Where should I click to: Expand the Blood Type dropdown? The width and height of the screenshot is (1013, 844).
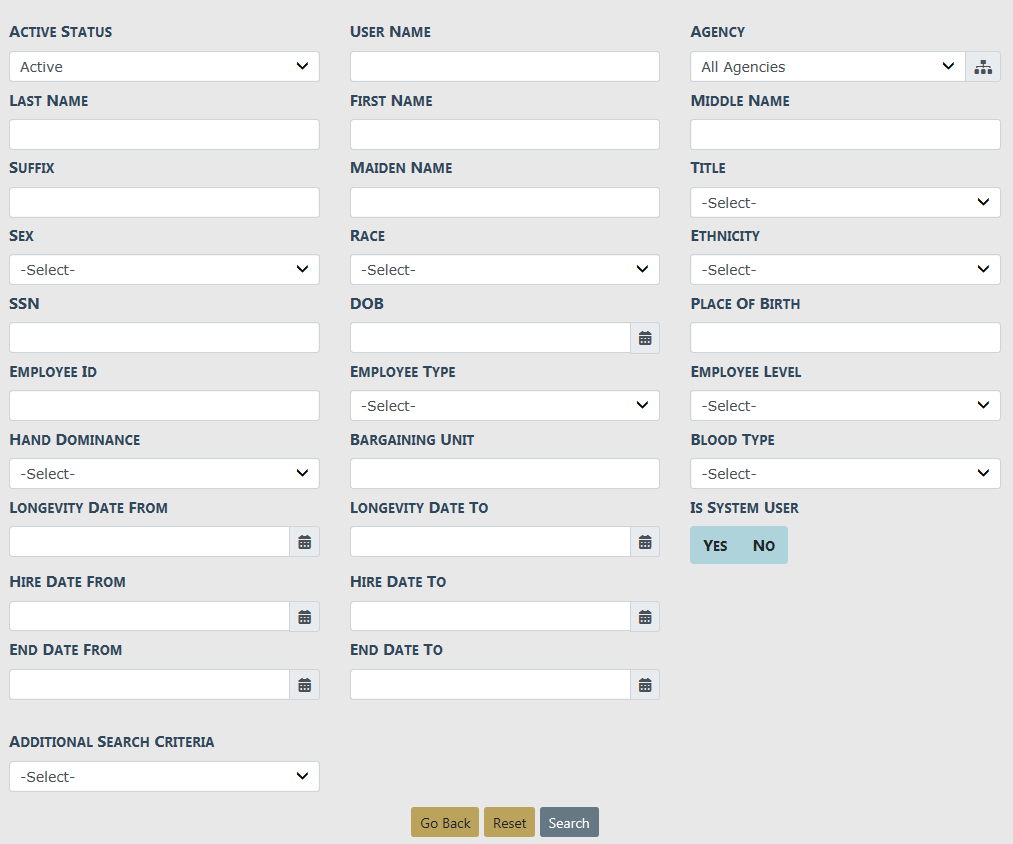pyautogui.click(x=845, y=474)
